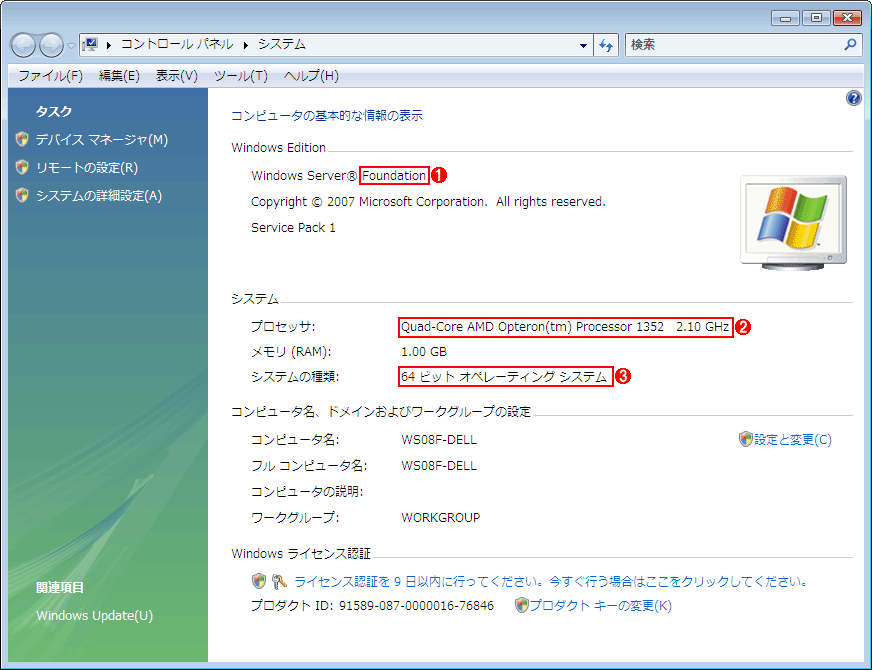The image size is (872, 670).
Task: Open the ファイル(F) menu
Action: (51, 76)
